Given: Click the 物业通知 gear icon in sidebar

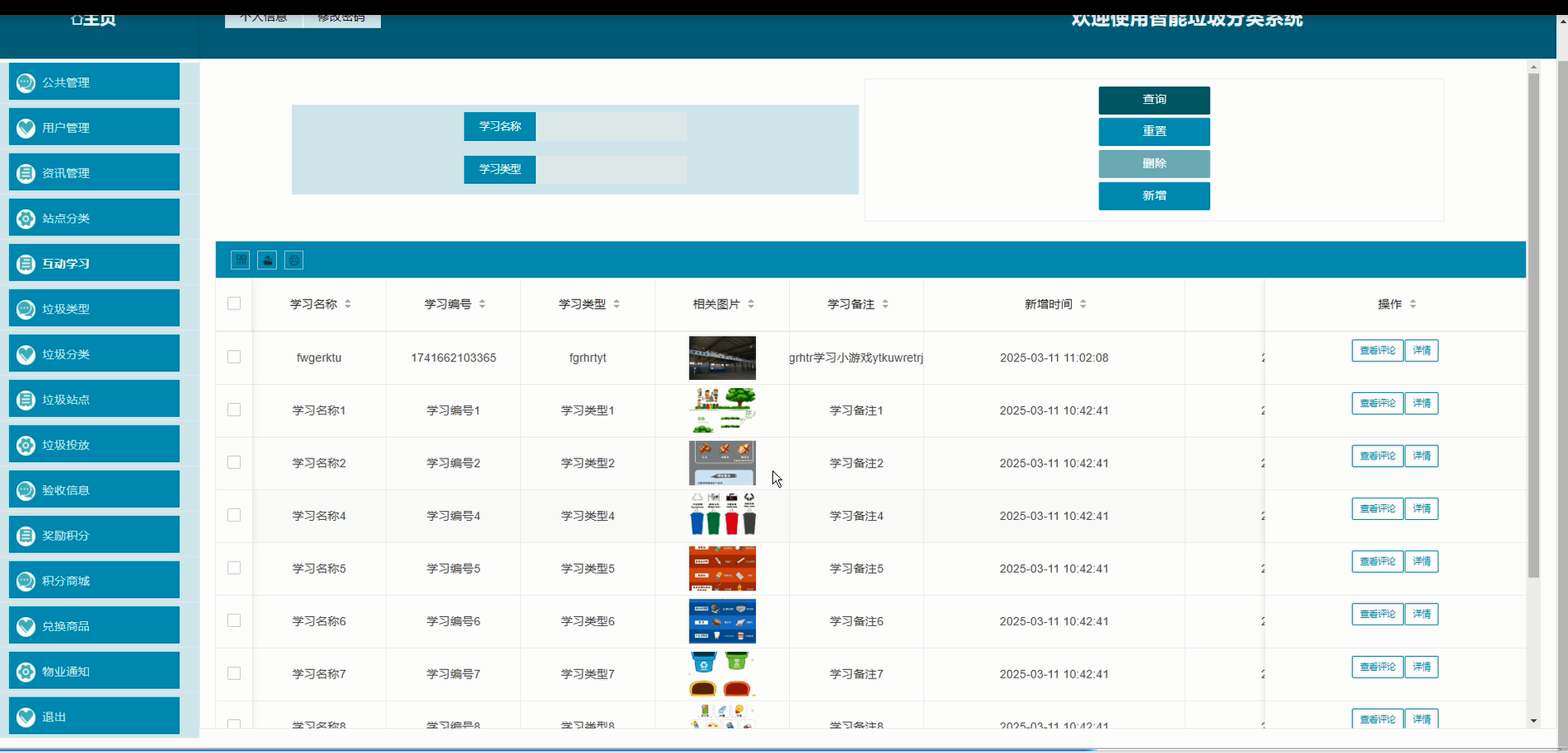Looking at the screenshot, I should (24, 671).
